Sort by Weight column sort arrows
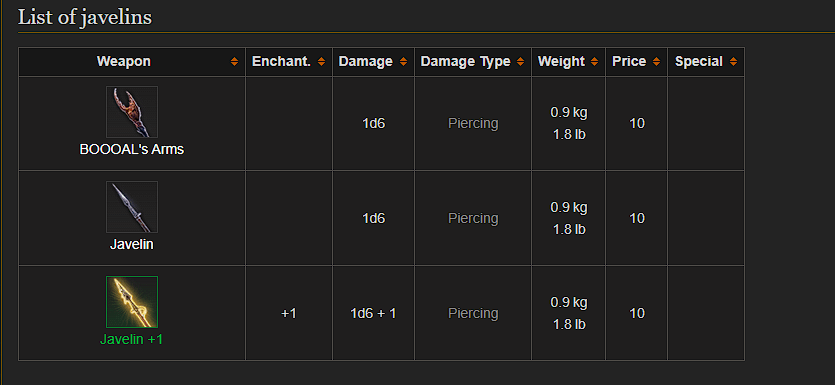 point(594,62)
